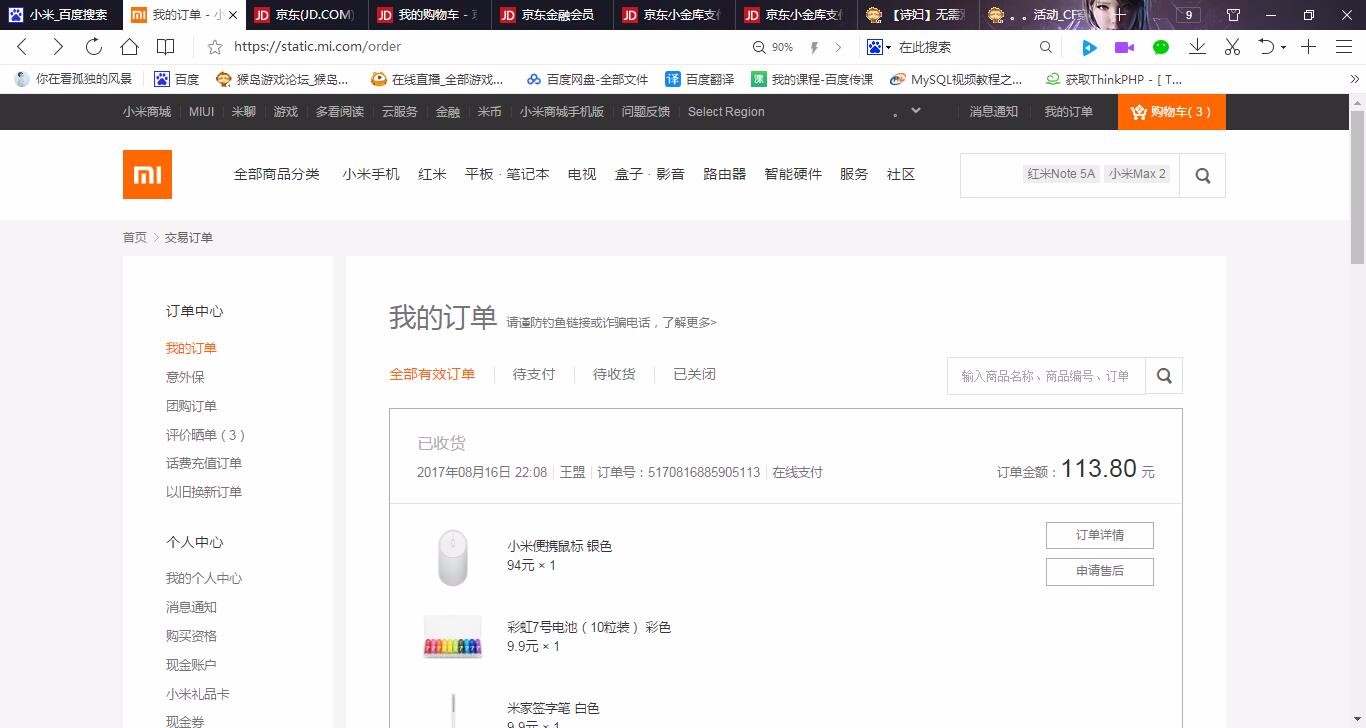This screenshot has width=1366, height=728.
Task: Click the orange Mi logo
Action: pyautogui.click(x=148, y=175)
